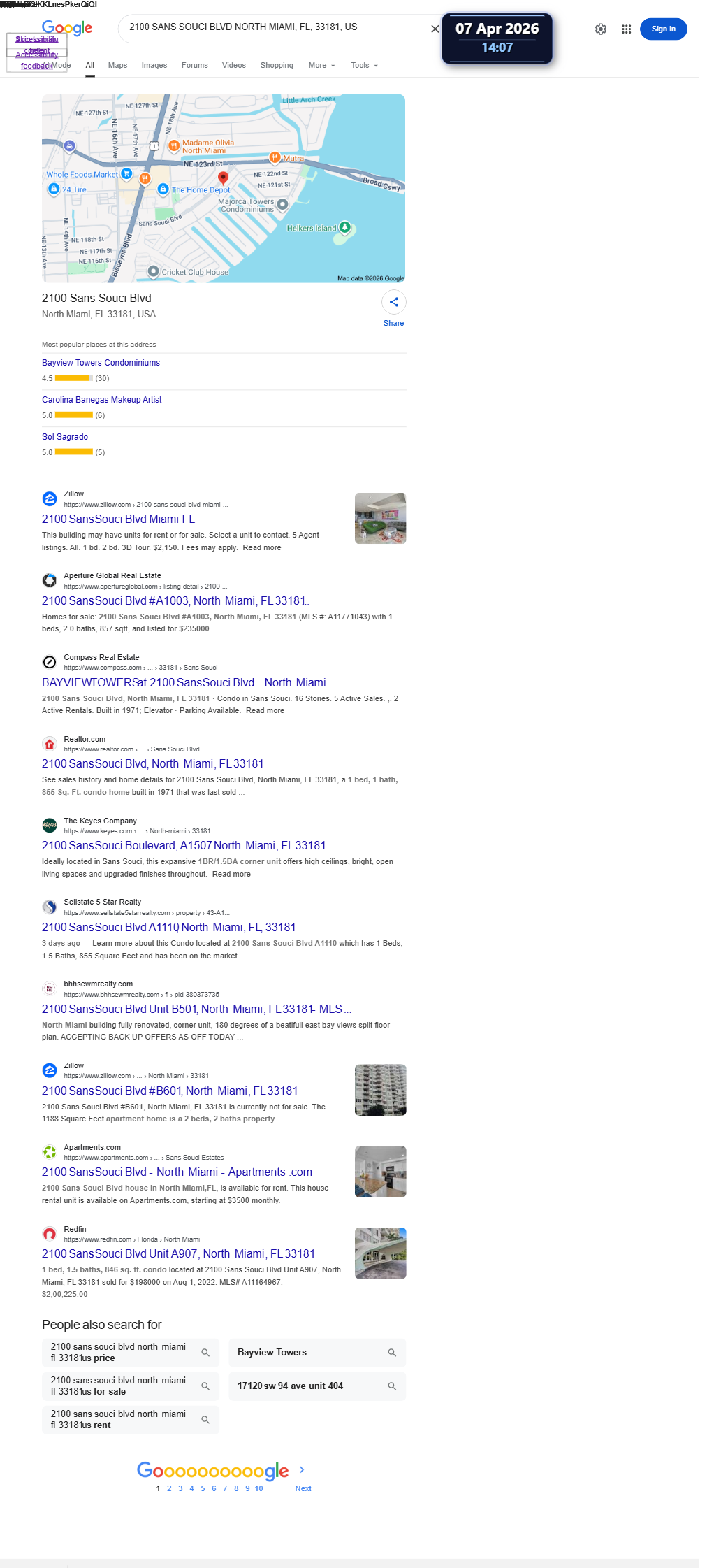Open the Redfin listing thumbnail image
Screen dimensions: 707x1568
click(x=380, y=1253)
